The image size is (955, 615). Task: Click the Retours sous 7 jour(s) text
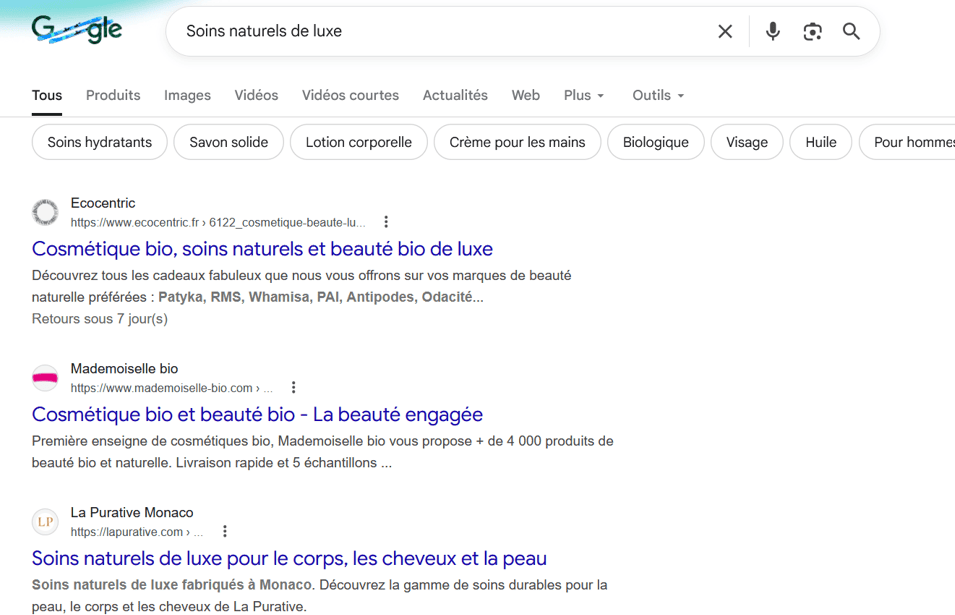100,319
